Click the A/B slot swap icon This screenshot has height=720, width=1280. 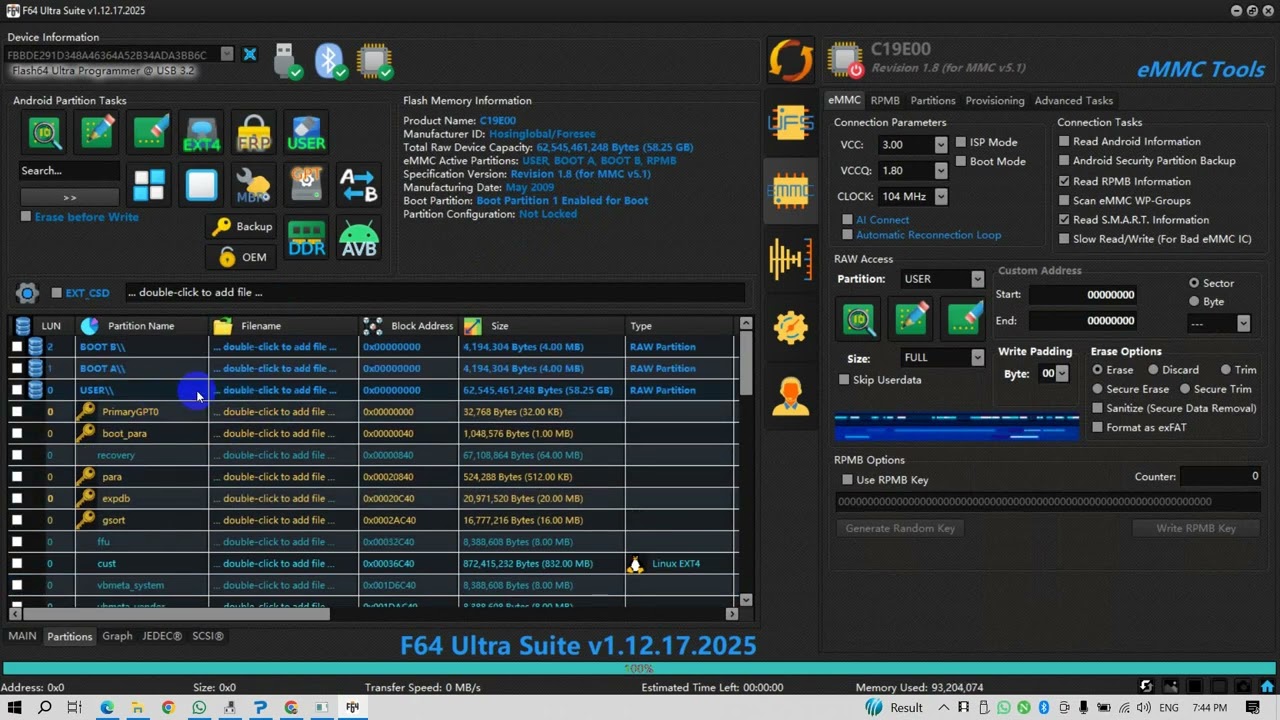click(x=358, y=185)
